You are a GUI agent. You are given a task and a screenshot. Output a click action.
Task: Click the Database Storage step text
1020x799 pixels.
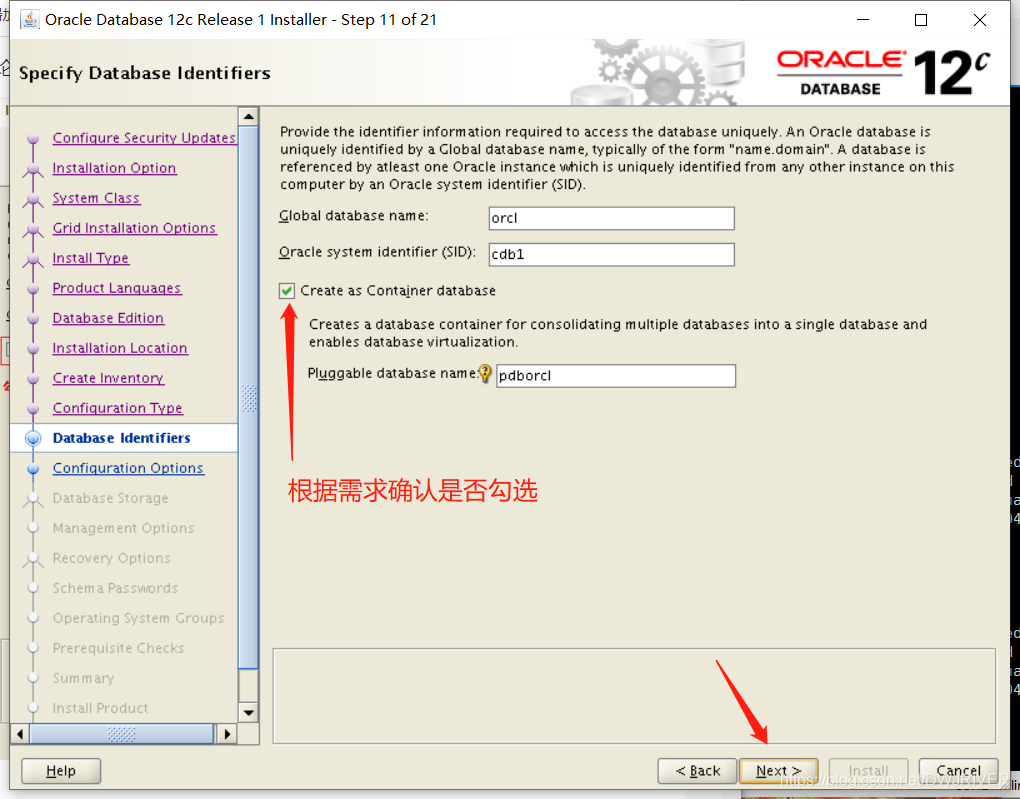pos(111,498)
